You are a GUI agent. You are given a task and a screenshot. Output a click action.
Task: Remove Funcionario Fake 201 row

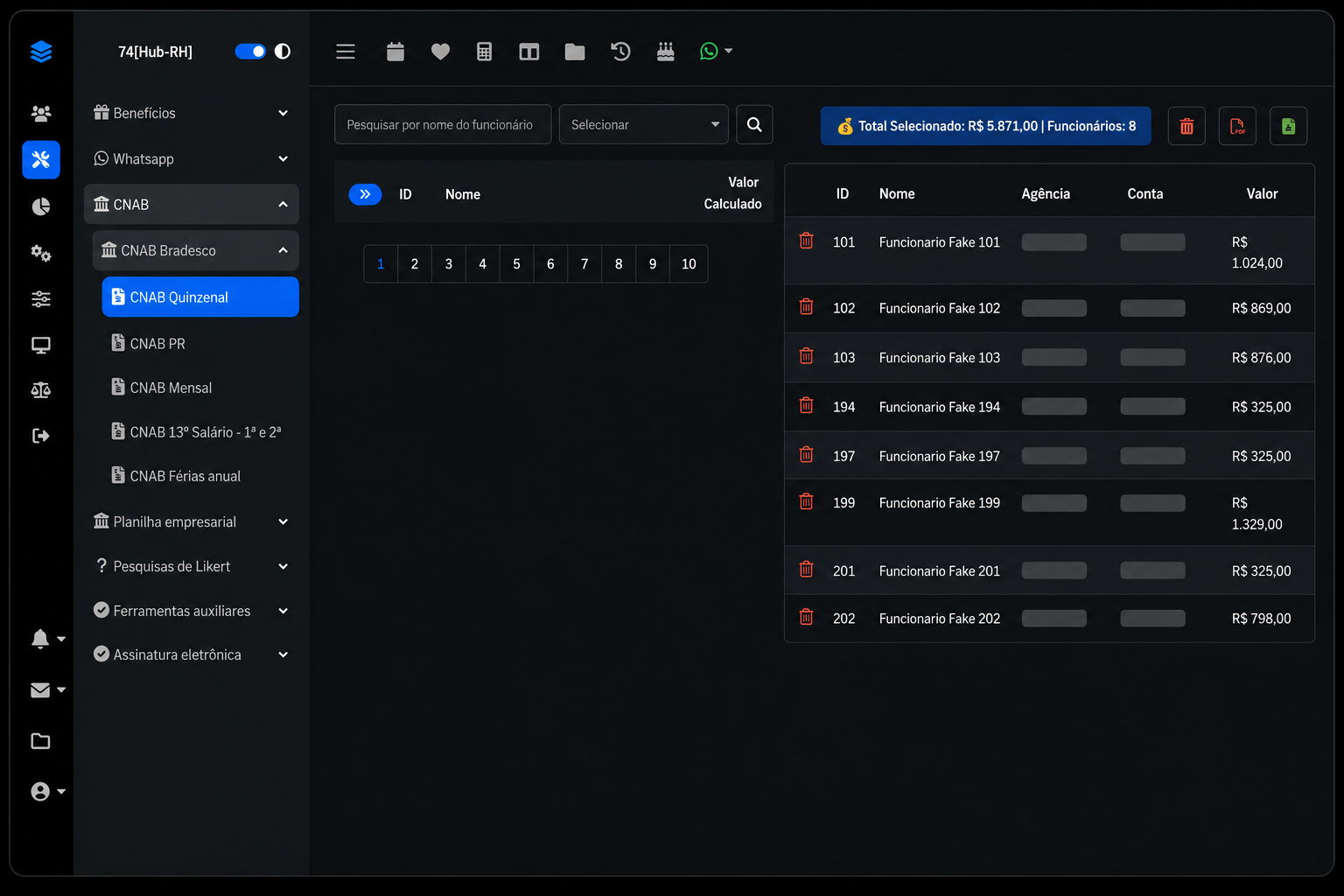coord(807,570)
